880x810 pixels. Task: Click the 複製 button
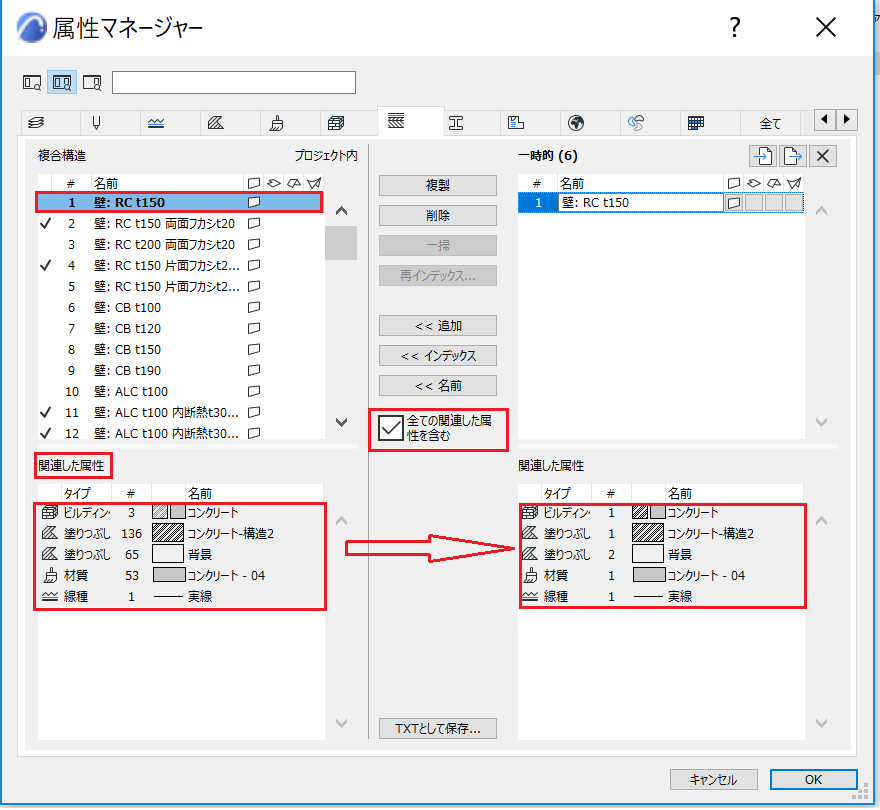(x=438, y=186)
